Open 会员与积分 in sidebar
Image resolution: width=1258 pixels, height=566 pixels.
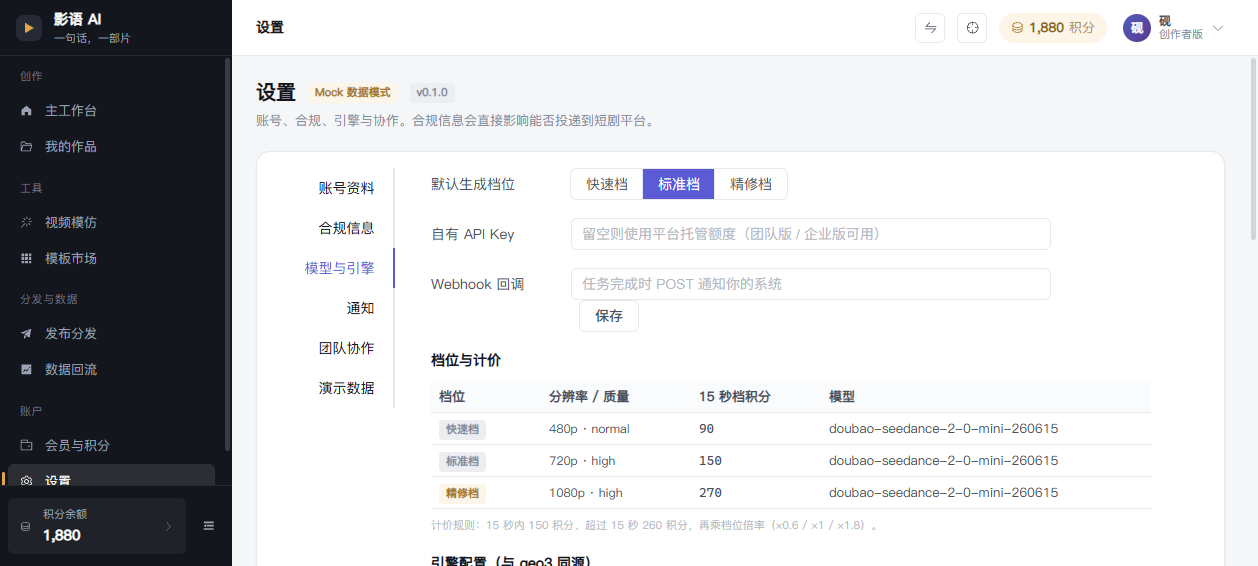(x=111, y=445)
